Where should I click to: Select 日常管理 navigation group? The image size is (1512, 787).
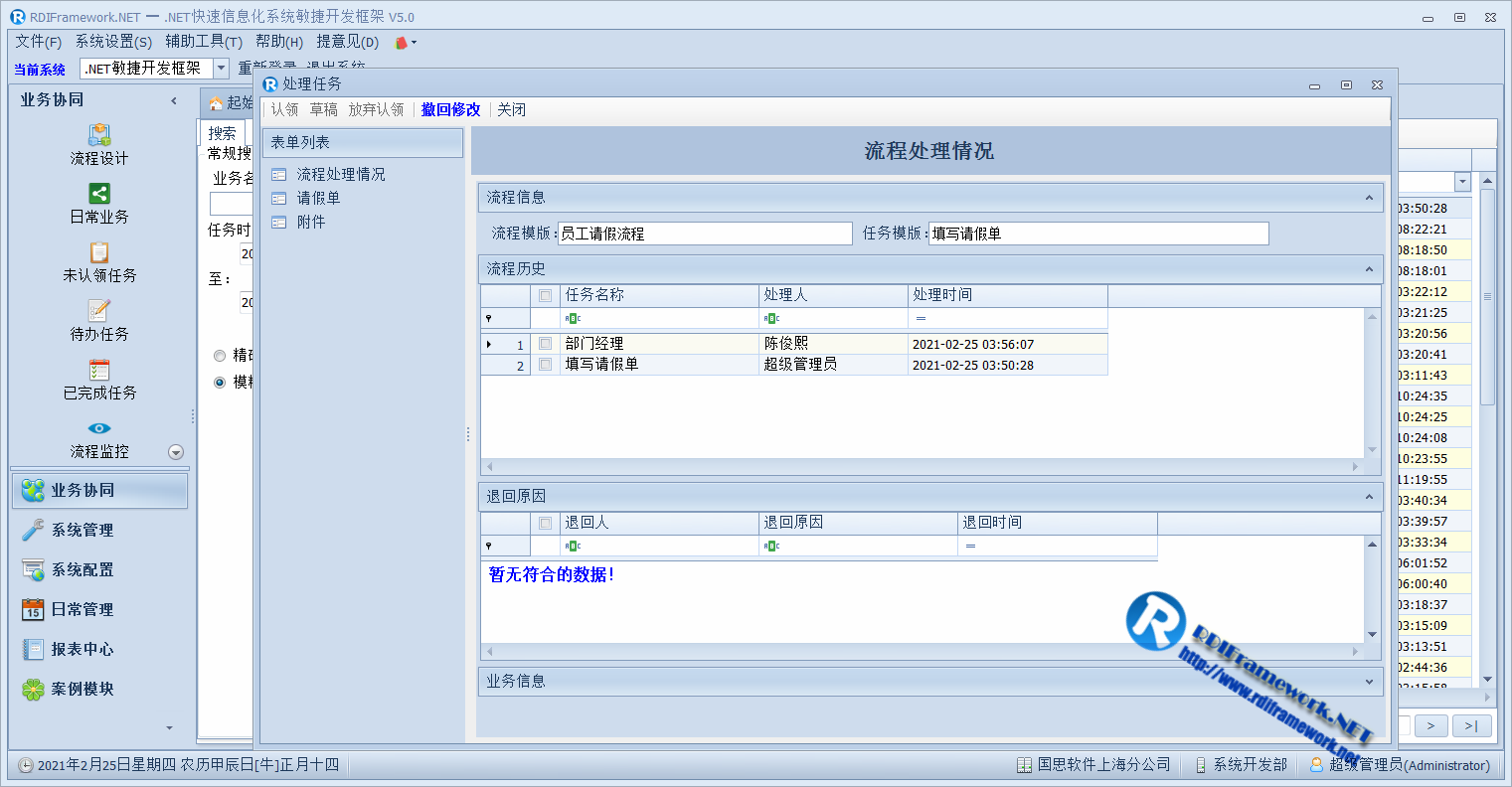pos(99,610)
